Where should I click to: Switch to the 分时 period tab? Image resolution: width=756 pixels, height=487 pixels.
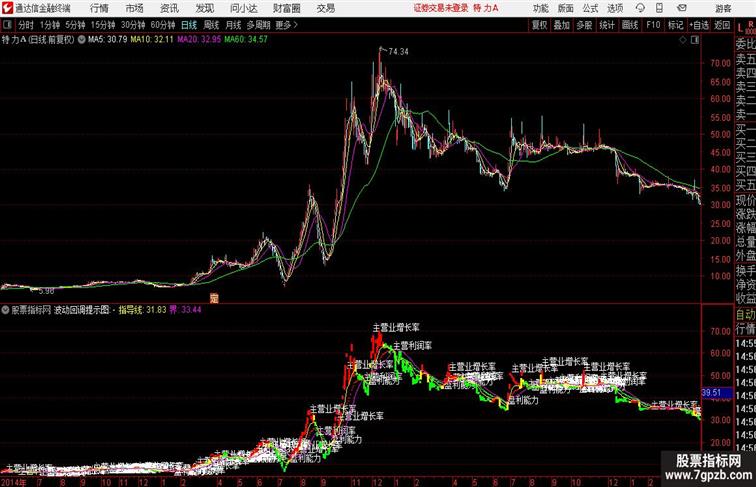pos(26,25)
